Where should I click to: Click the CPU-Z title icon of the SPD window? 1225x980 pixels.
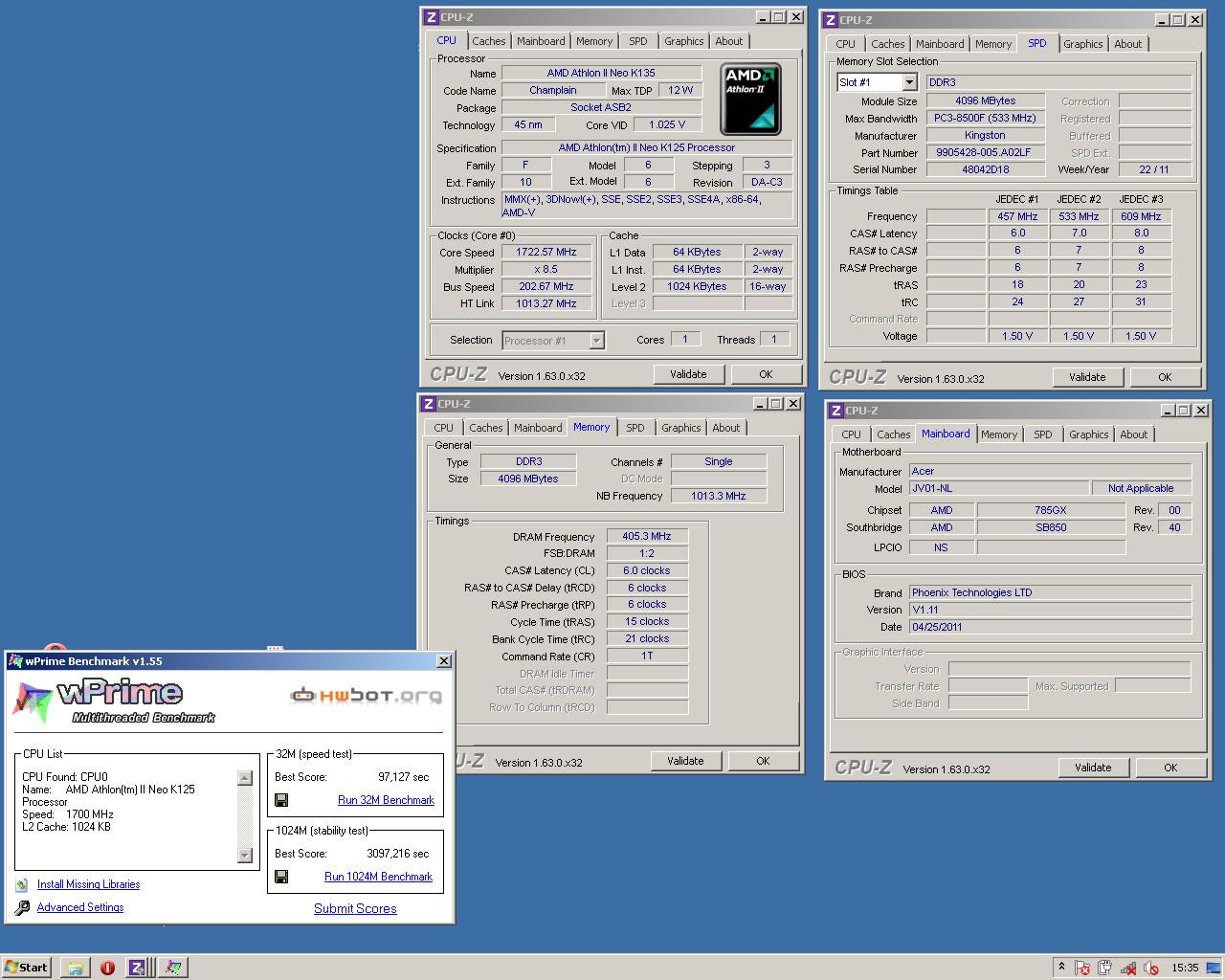click(830, 19)
